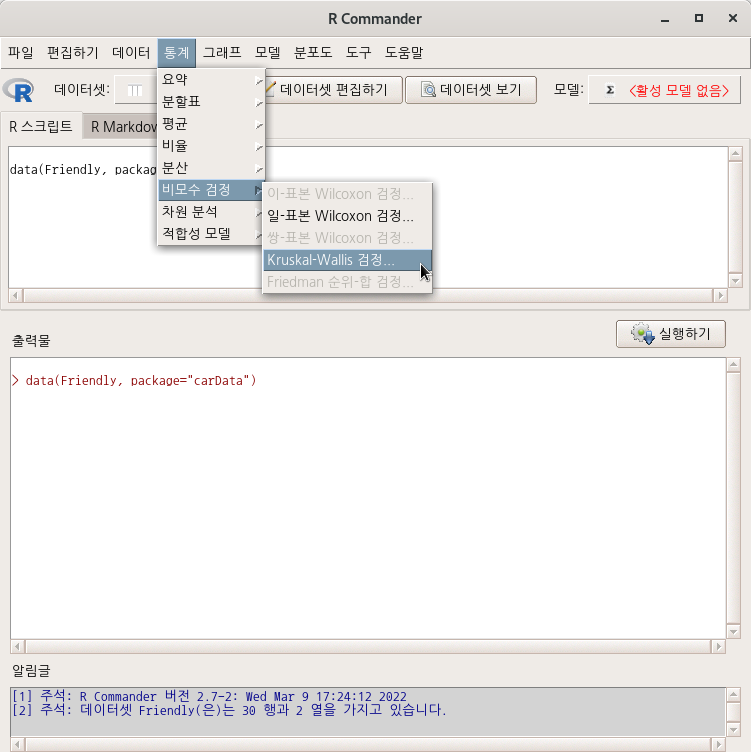Image resolution: width=751 pixels, height=752 pixels.
Task: Expand the 적합성 모델 submenu
Action: click(211, 234)
